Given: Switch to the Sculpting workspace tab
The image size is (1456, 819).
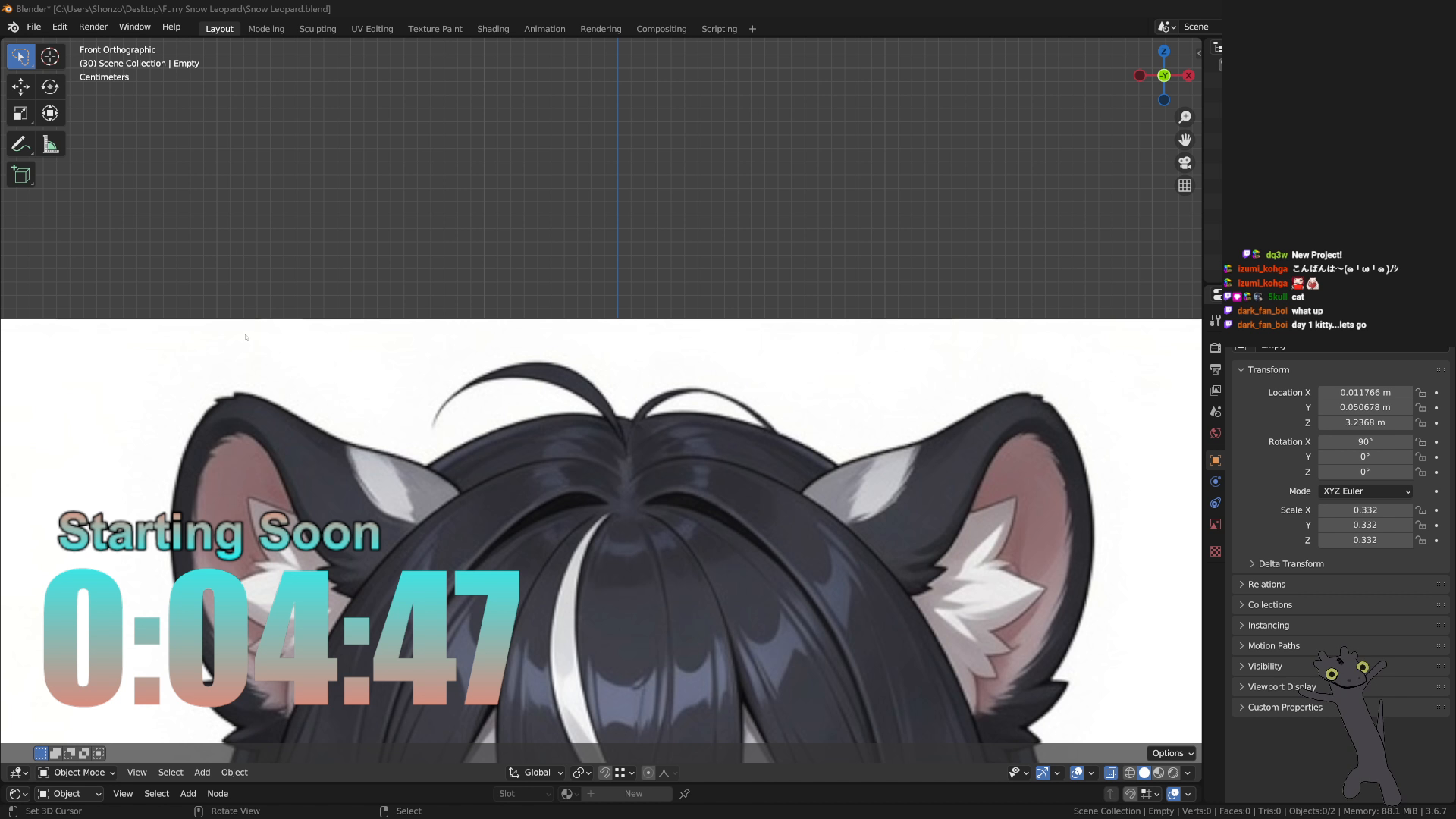Looking at the screenshot, I should pyautogui.click(x=318, y=29).
